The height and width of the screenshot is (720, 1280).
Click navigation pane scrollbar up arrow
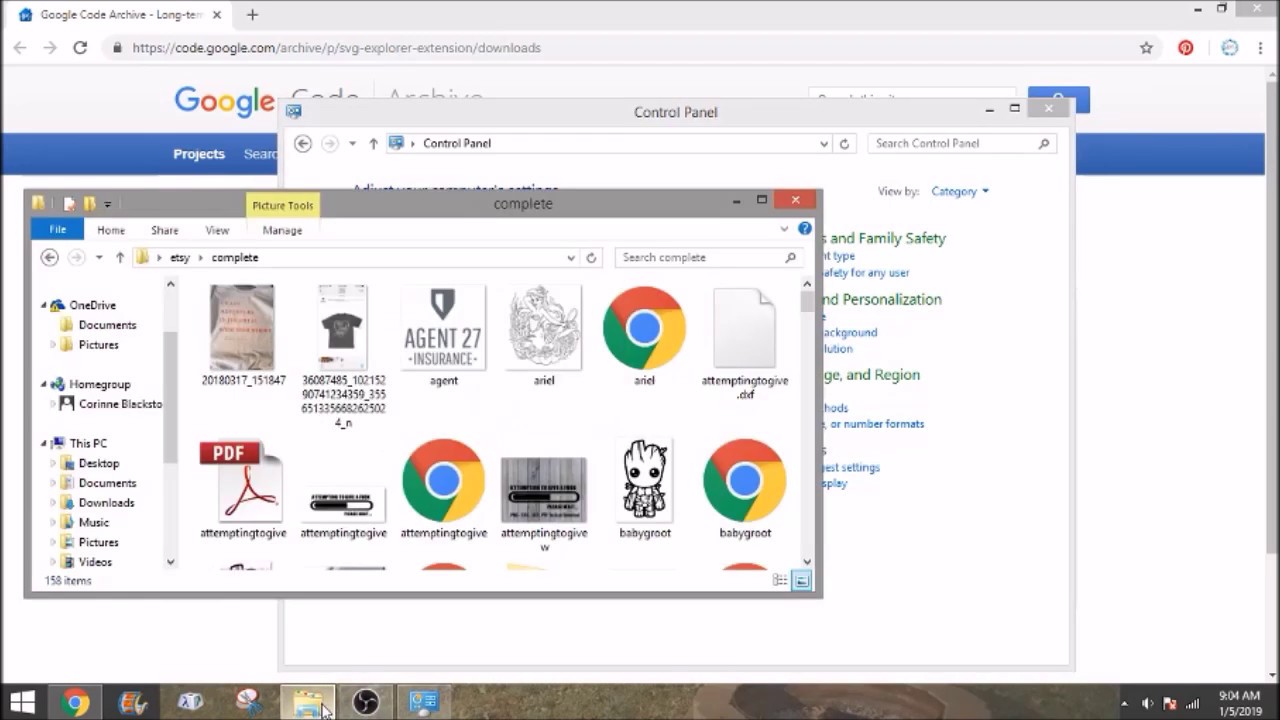pos(170,285)
